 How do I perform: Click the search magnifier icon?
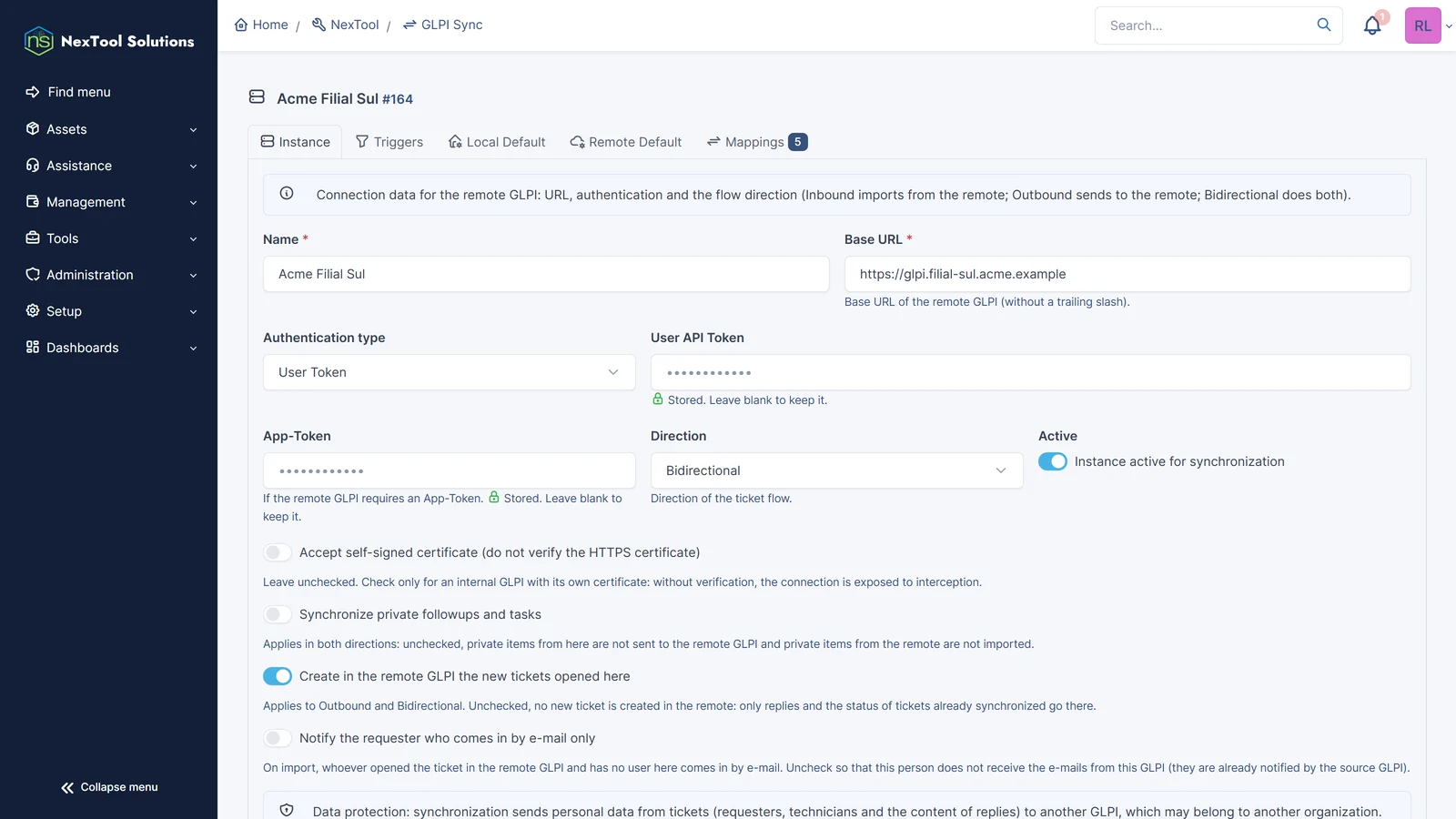1324,25
